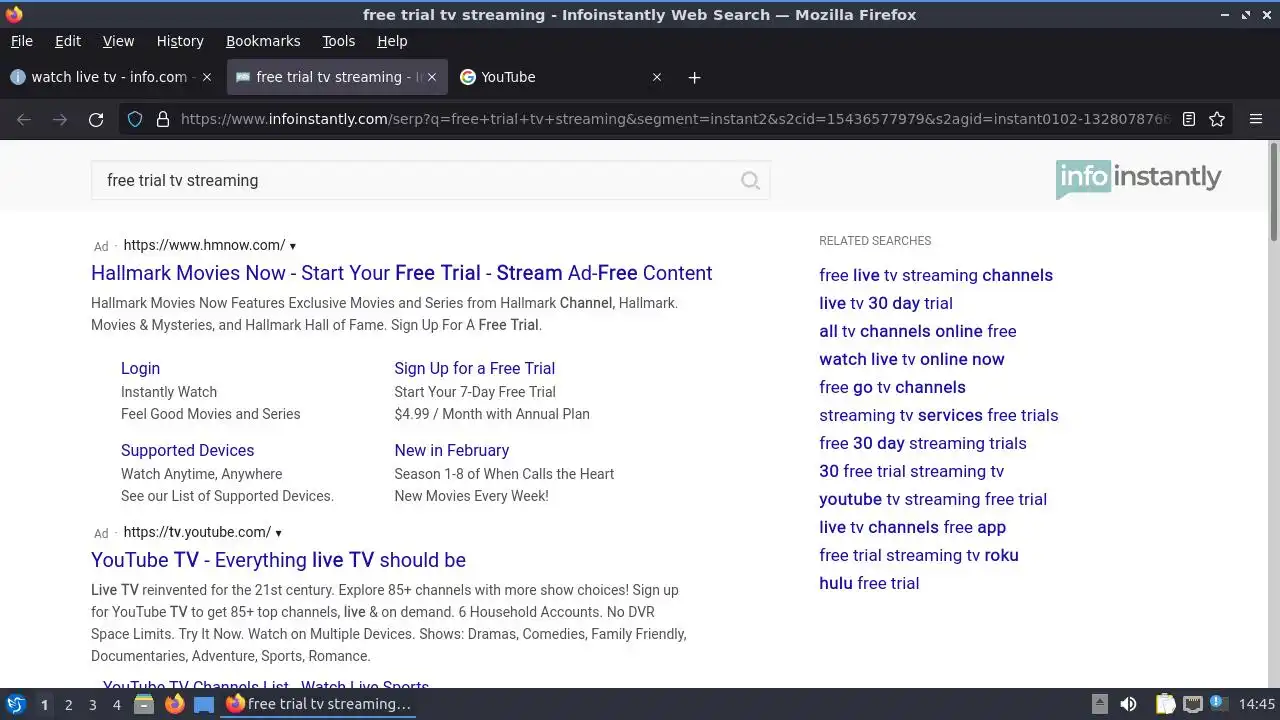
Task: Open the Tools menu
Action: pos(338,41)
